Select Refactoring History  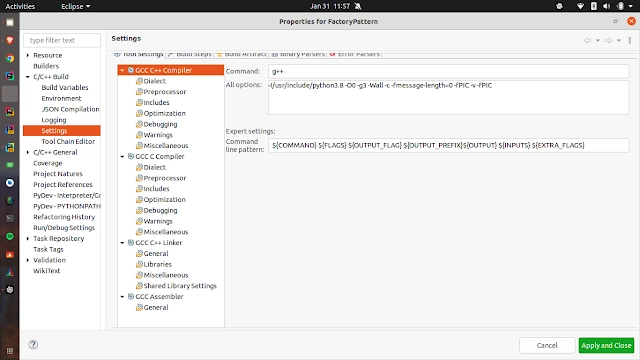click(64, 217)
